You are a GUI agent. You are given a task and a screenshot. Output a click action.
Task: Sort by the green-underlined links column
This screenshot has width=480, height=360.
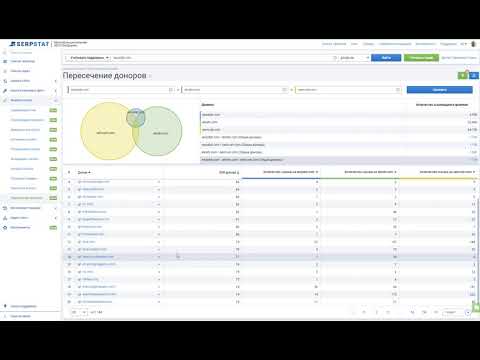click(x=370, y=172)
